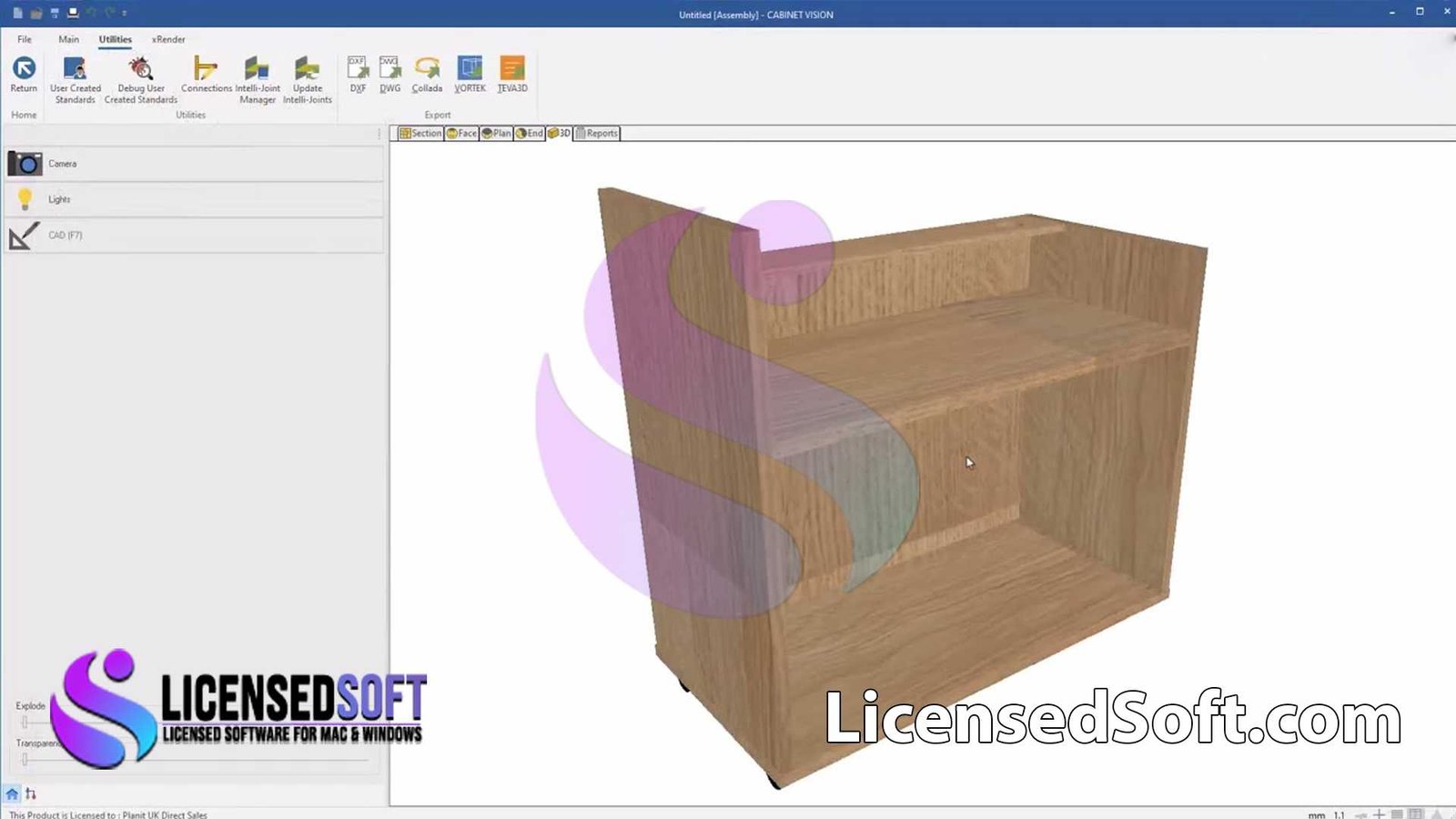1456x819 pixels.
Task: Launch Debug User Created Standards
Action: click(141, 80)
